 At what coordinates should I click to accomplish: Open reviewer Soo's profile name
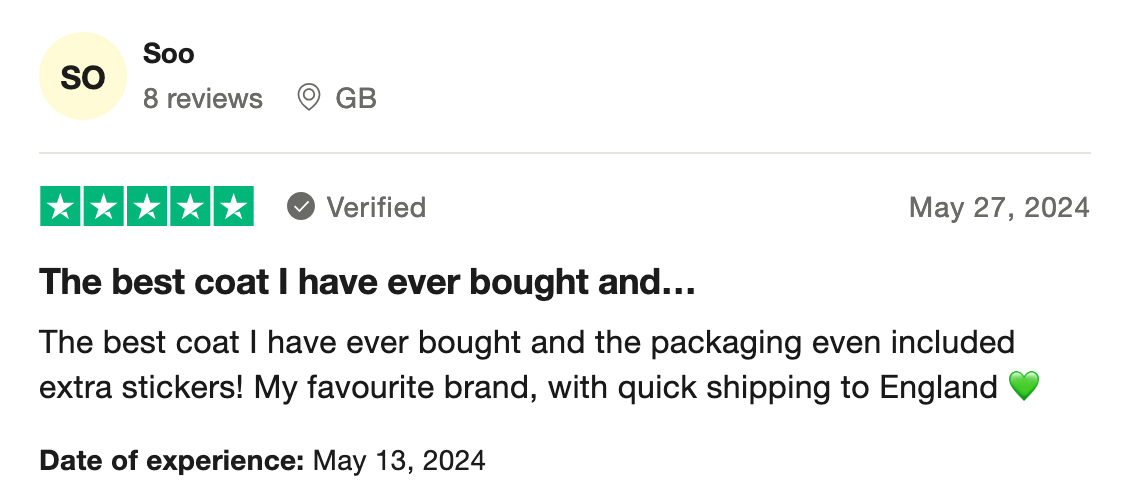pos(168,53)
